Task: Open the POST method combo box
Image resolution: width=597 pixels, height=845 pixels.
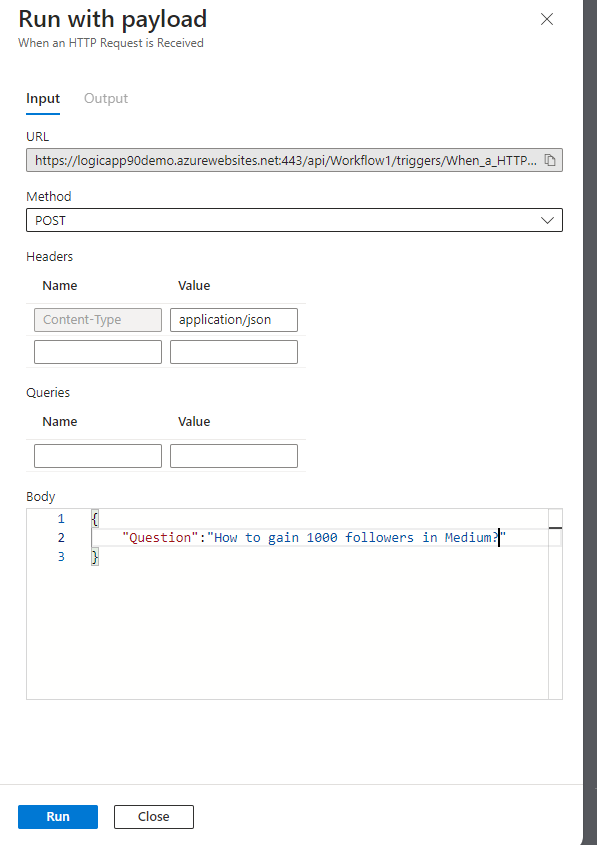Action: [294, 220]
